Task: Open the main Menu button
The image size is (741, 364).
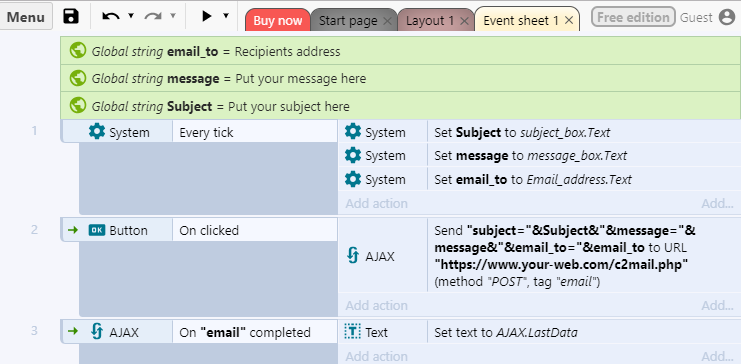Action: pyautogui.click(x=26, y=17)
